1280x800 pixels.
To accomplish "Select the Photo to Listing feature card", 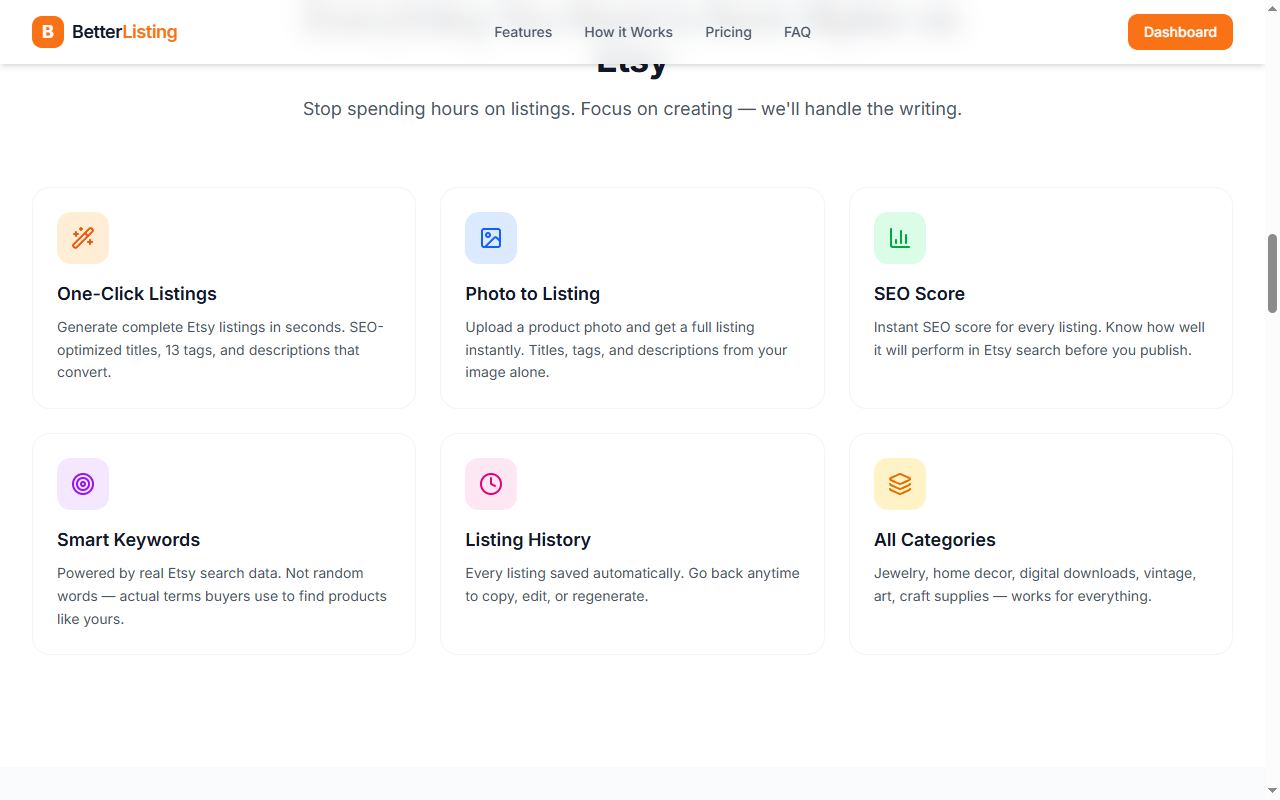I will (632, 297).
